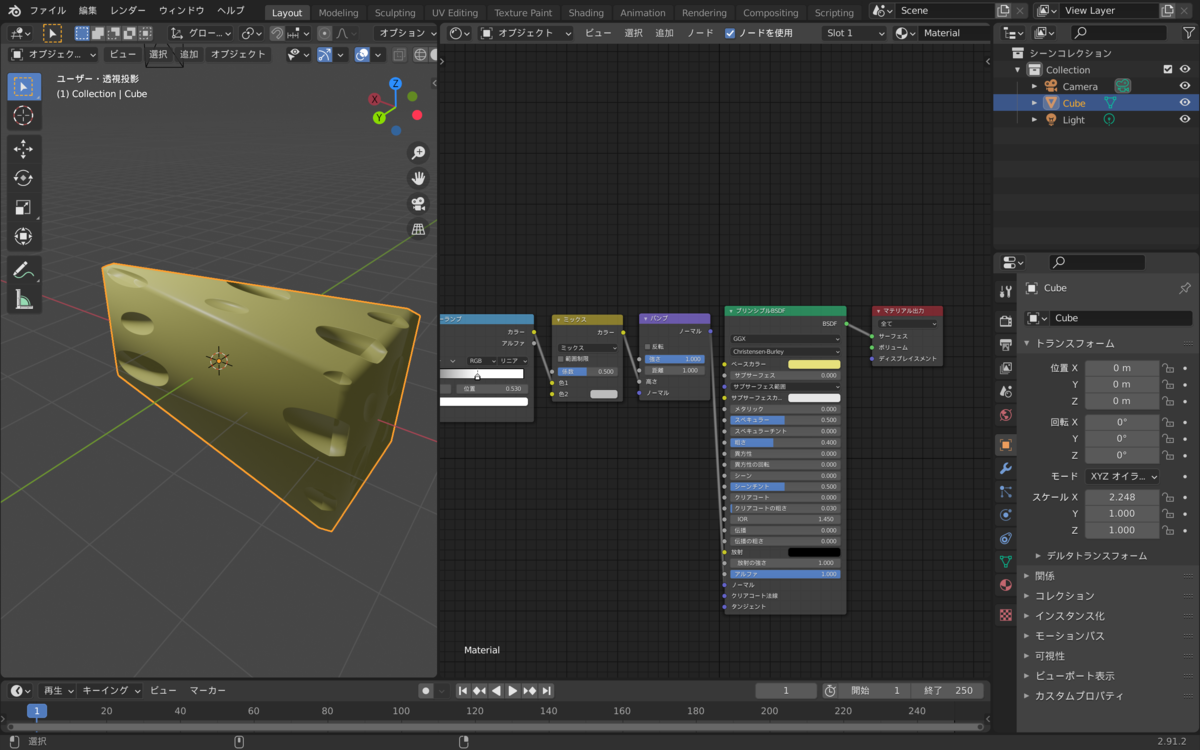Toggle camera view with the camera gizmo

[419, 204]
